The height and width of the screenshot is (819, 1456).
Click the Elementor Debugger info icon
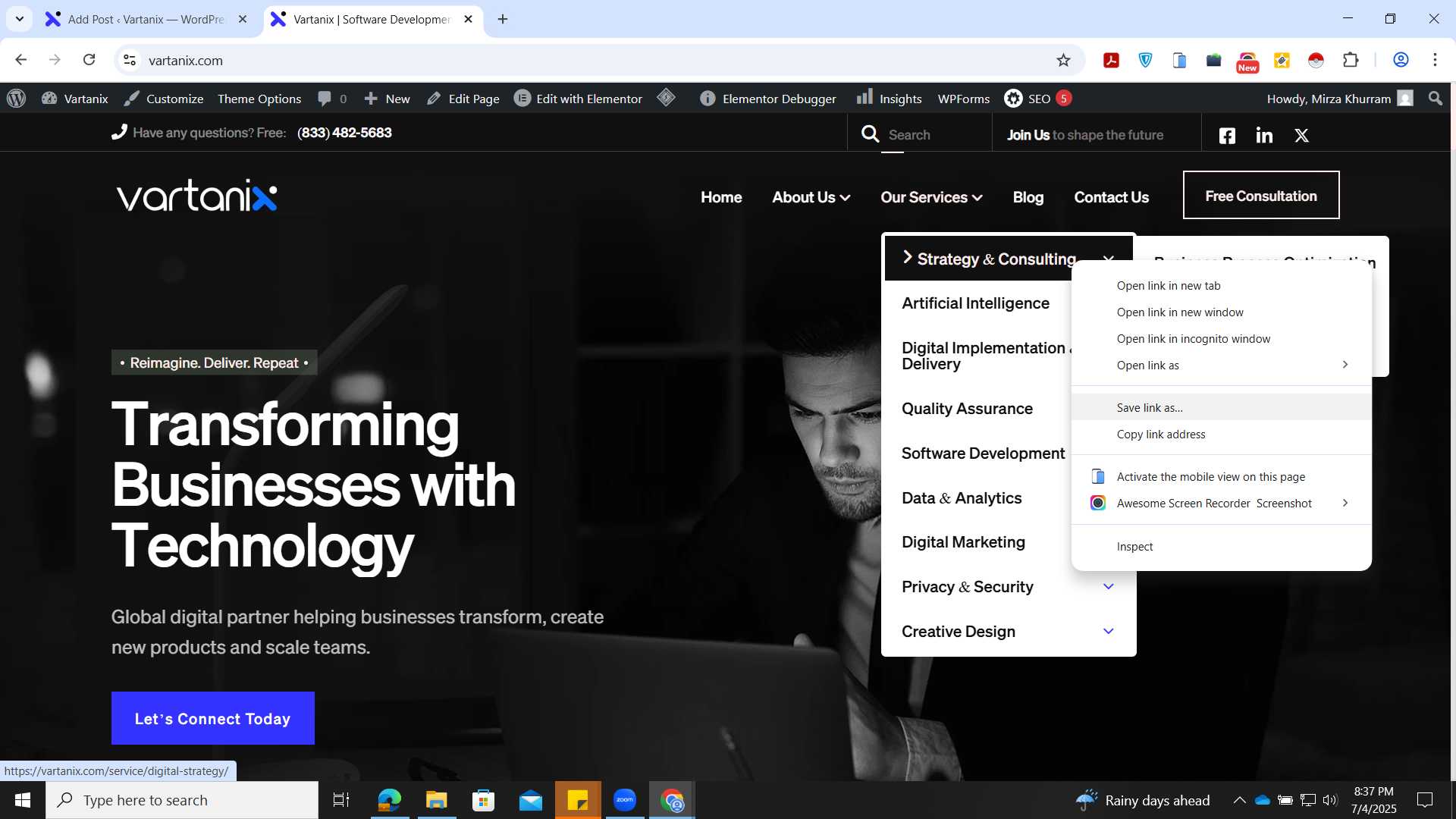point(707,99)
